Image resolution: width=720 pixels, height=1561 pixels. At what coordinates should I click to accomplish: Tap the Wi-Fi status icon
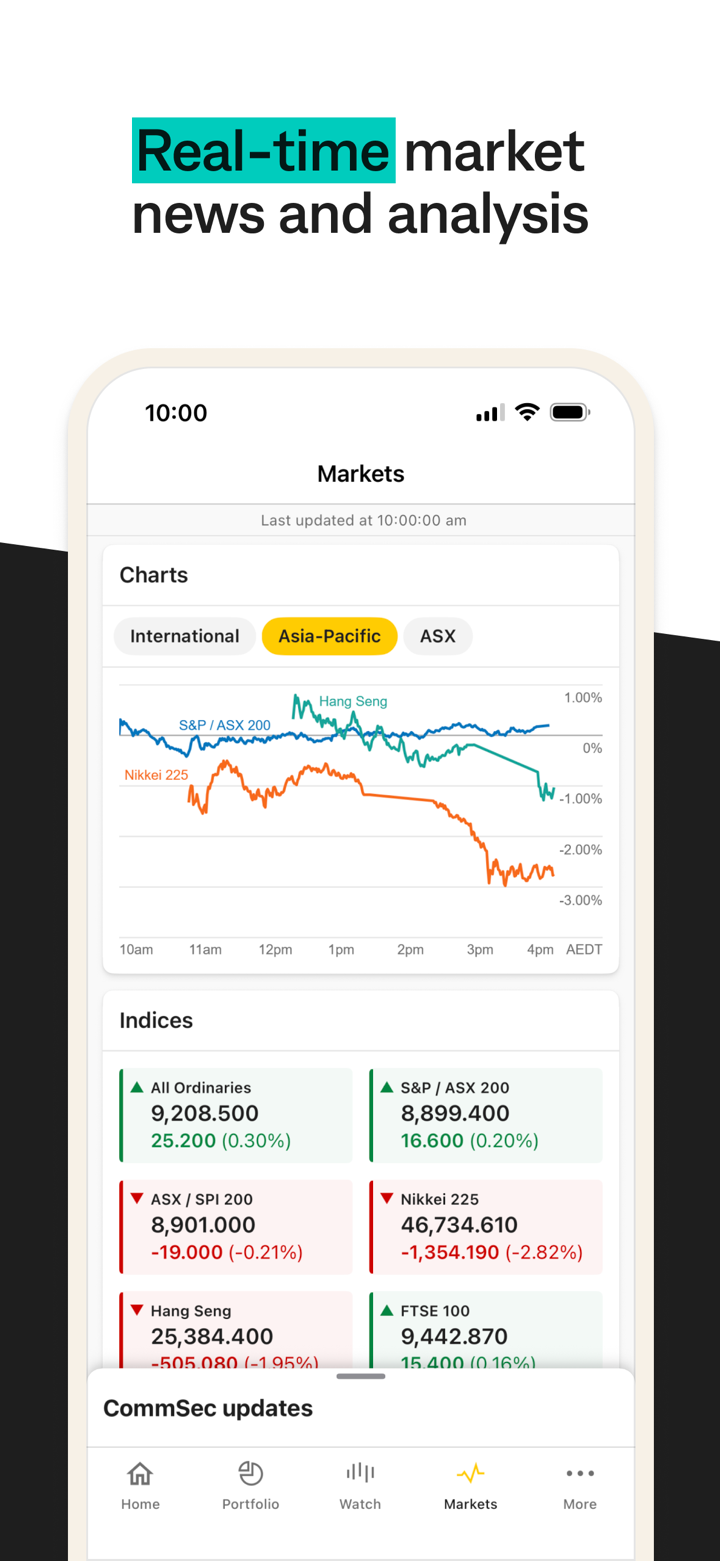pyautogui.click(x=527, y=412)
